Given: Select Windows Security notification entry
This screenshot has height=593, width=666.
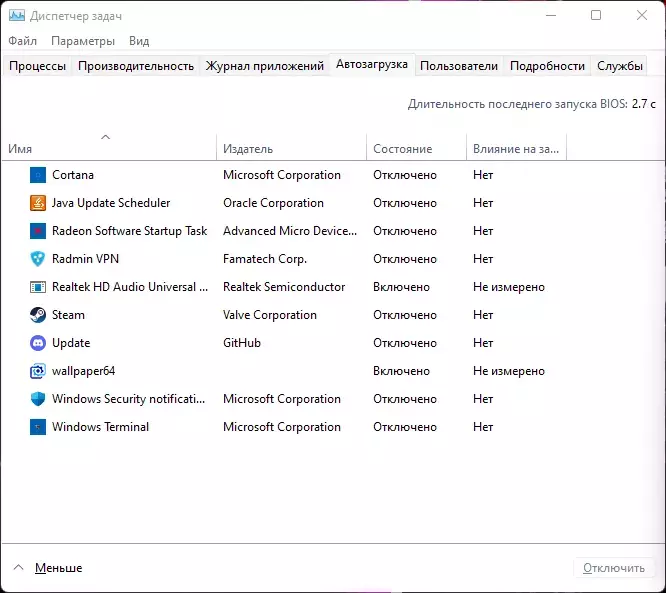Looking at the screenshot, I should click(x=129, y=399).
